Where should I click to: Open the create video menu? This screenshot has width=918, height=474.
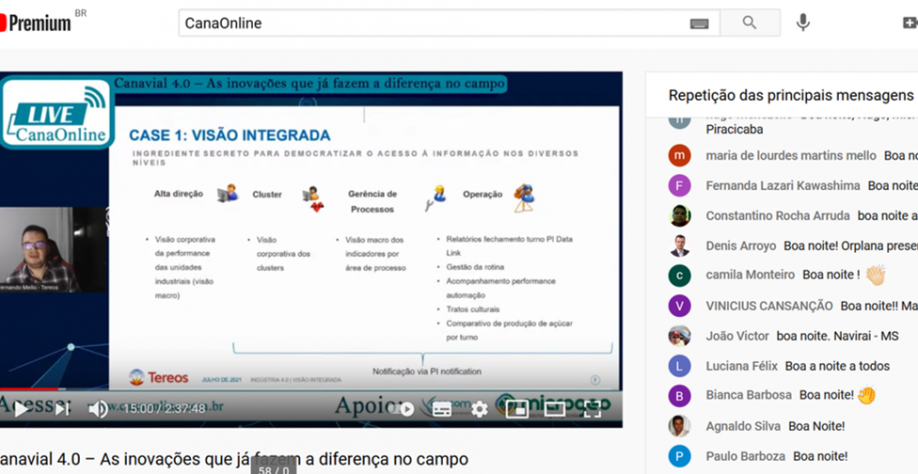click(908, 23)
